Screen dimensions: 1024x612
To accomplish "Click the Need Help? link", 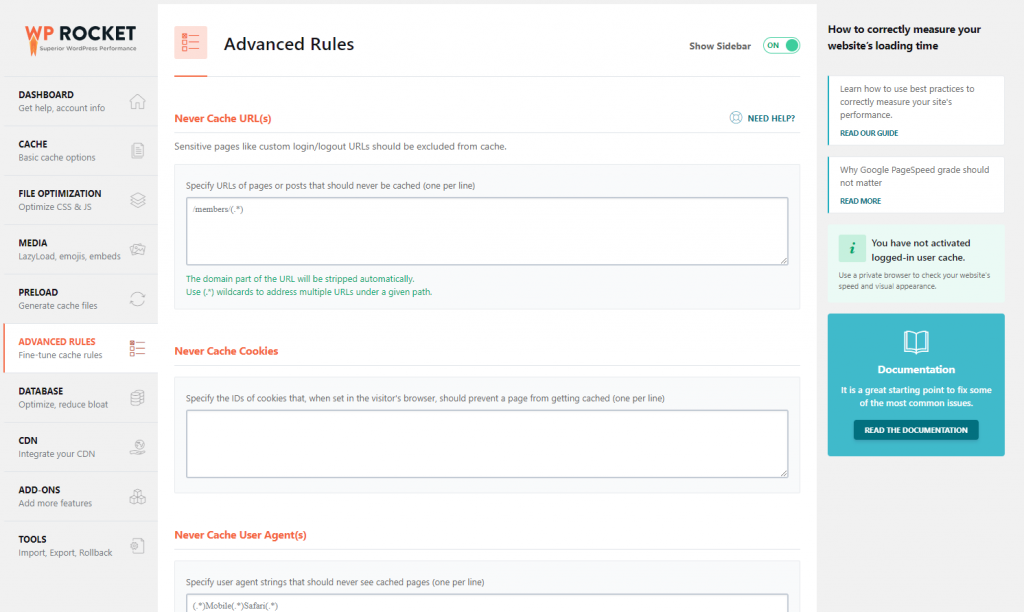I will [771, 118].
